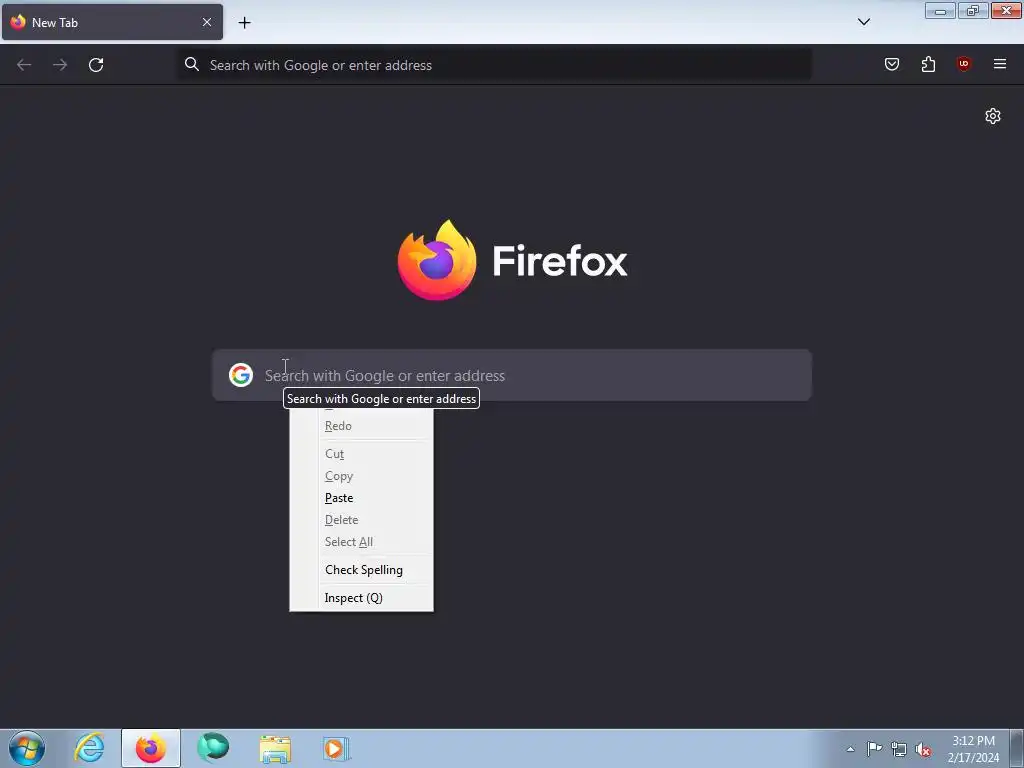Click the forward navigation arrow
The width and height of the screenshot is (1024, 768).
tap(60, 65)
